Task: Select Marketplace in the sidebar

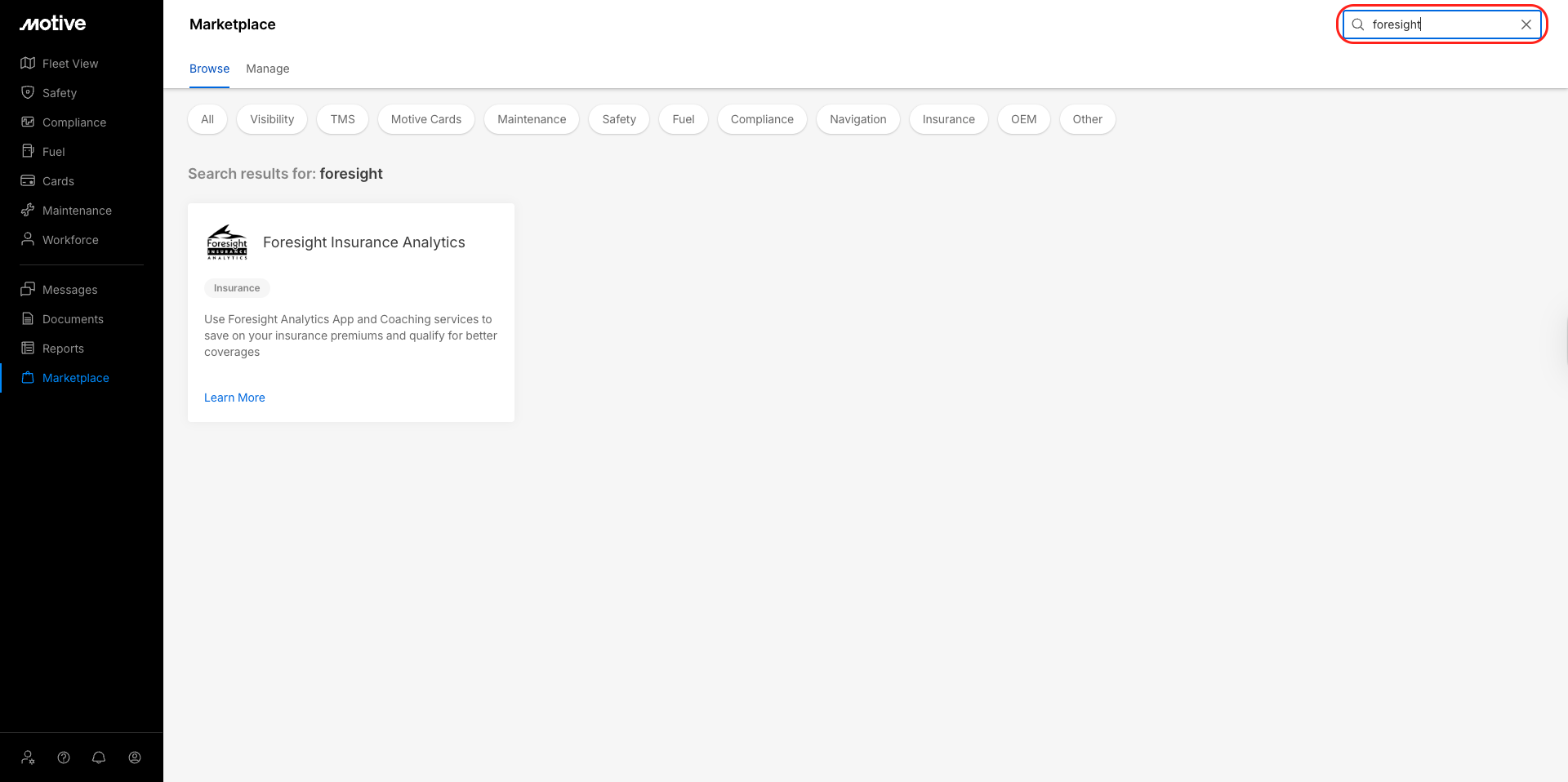Action: click(x=76, y=378)
